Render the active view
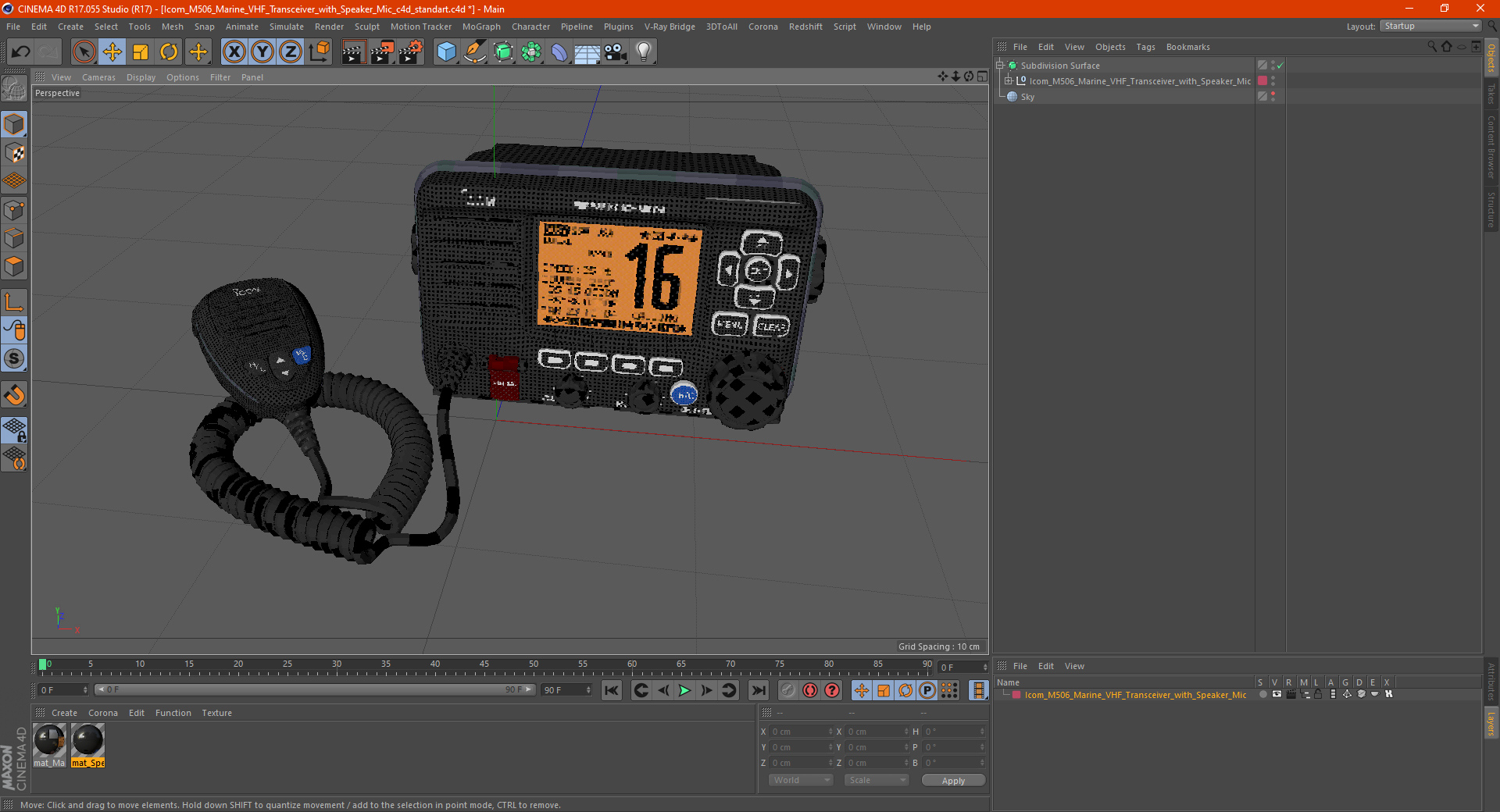The image size is (1500, 812). tap(353, 52)
